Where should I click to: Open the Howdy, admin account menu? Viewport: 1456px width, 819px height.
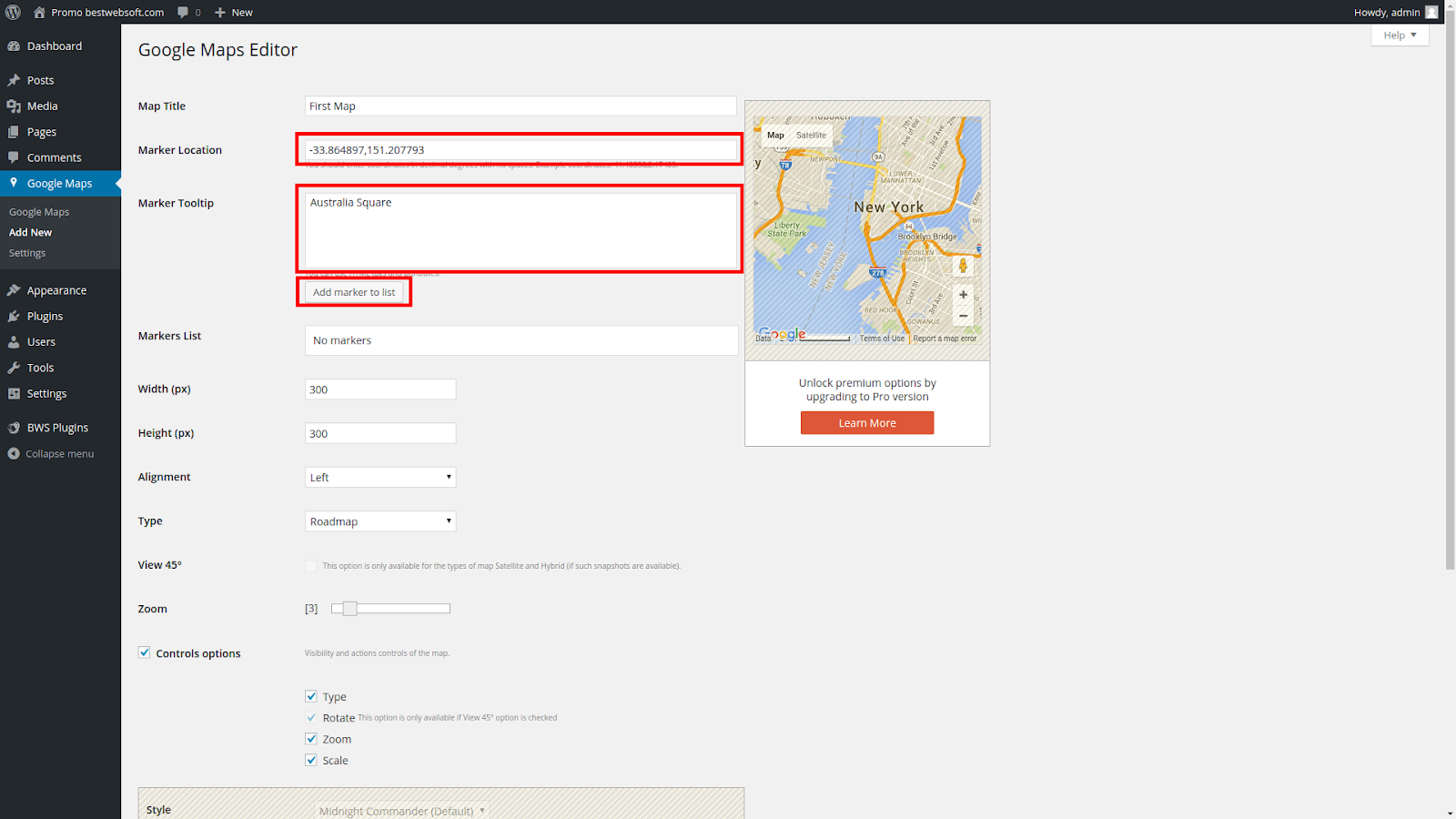pos(1395,12)
